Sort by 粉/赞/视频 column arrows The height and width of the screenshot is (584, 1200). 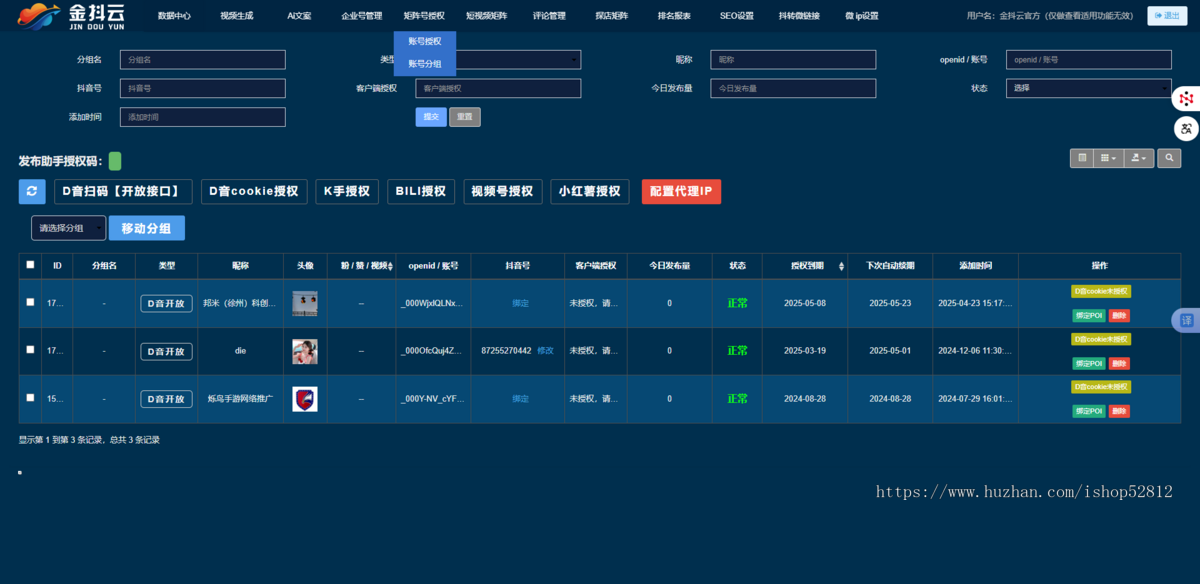coord(390,266)
